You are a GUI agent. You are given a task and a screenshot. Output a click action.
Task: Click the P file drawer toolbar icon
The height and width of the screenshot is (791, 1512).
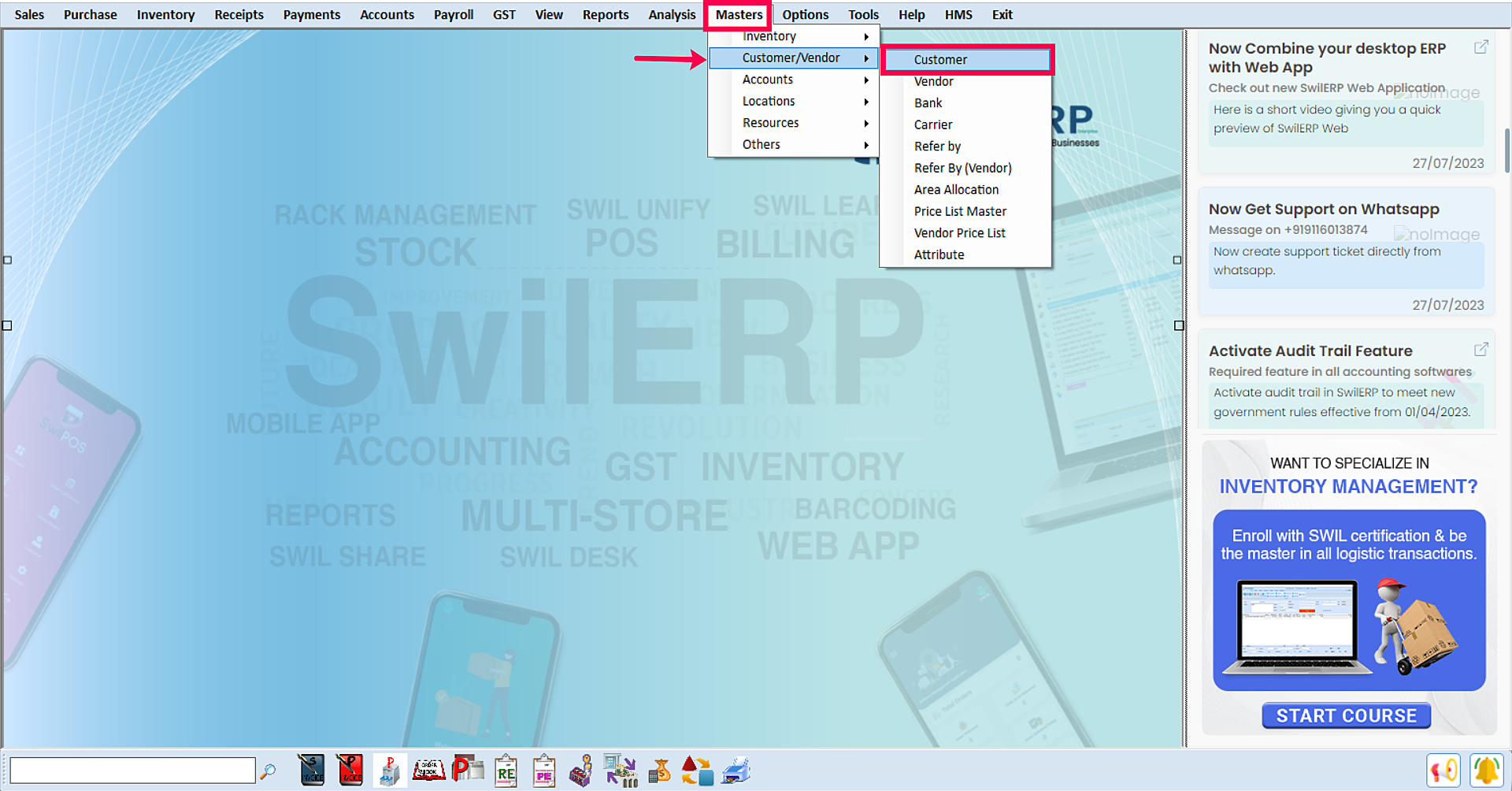[389, 771]
